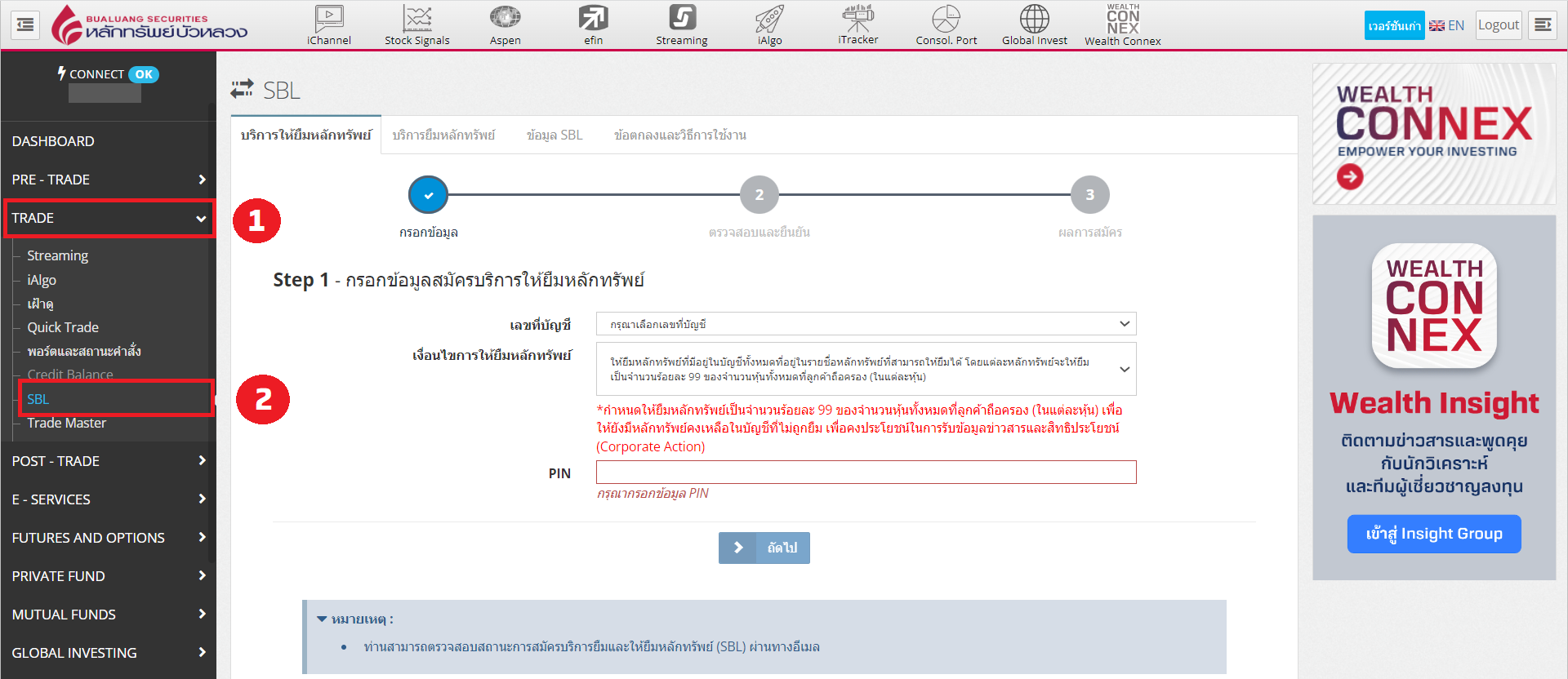Toggle the left hamburger sidebar menu
The image size is (1568, 679).
[x=25, y=25]
